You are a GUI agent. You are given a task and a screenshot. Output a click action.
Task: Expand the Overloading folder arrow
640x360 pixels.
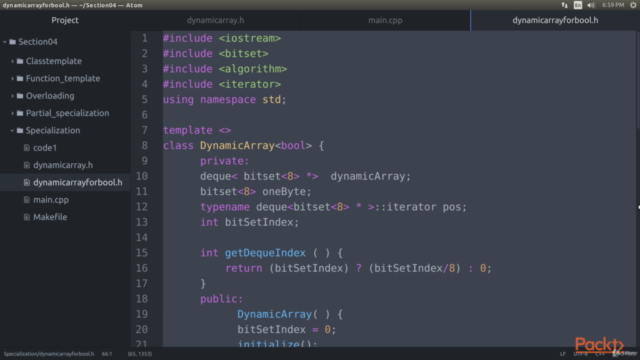click(x=12, y=96)
